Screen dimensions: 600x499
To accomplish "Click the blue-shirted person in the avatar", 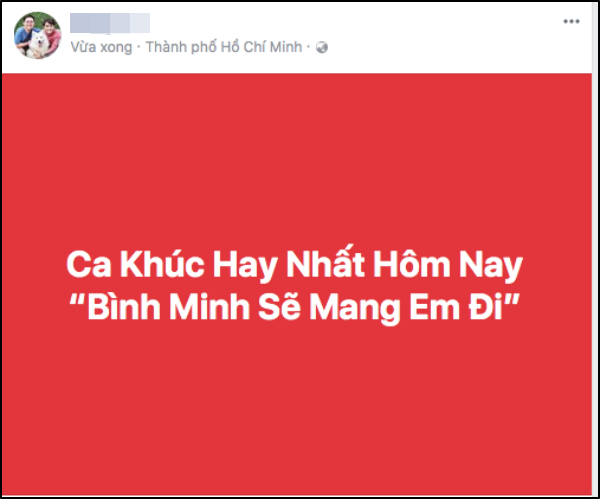I will [x=25, y=34].
